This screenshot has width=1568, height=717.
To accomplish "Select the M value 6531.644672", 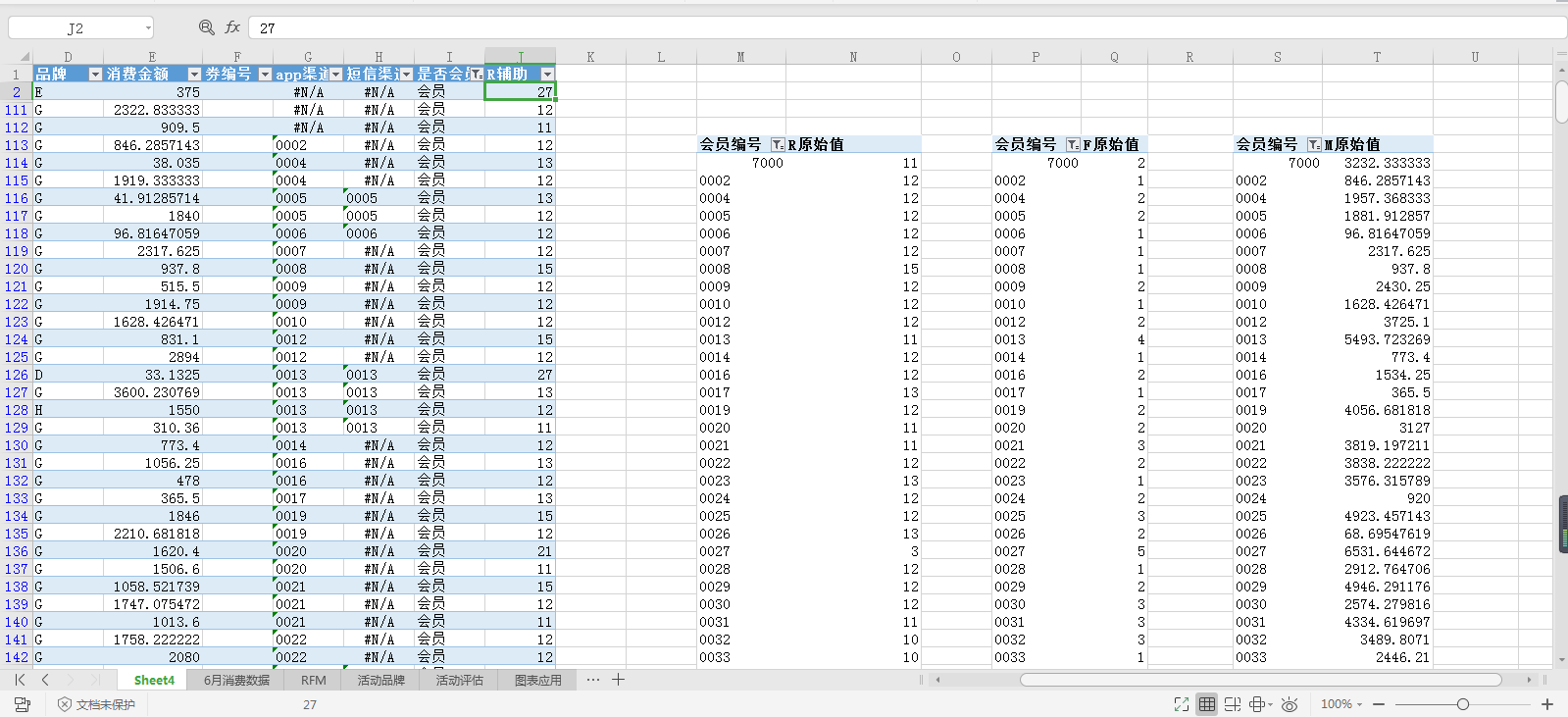I will [1377, 551].
